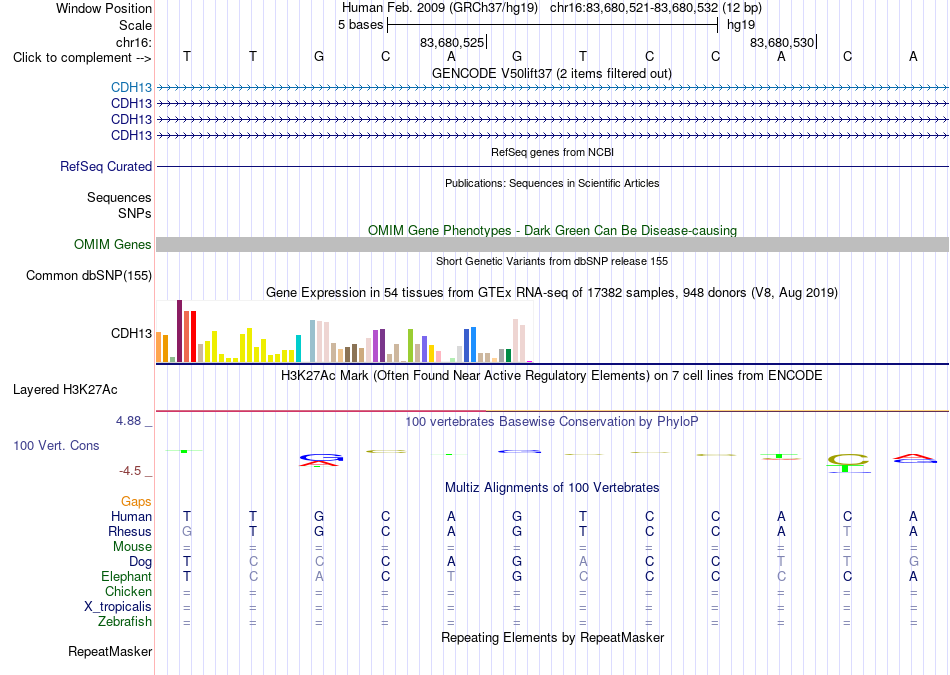Click the Window Position label
Viewport: 950px width, 675px height.
pos(104,8)
